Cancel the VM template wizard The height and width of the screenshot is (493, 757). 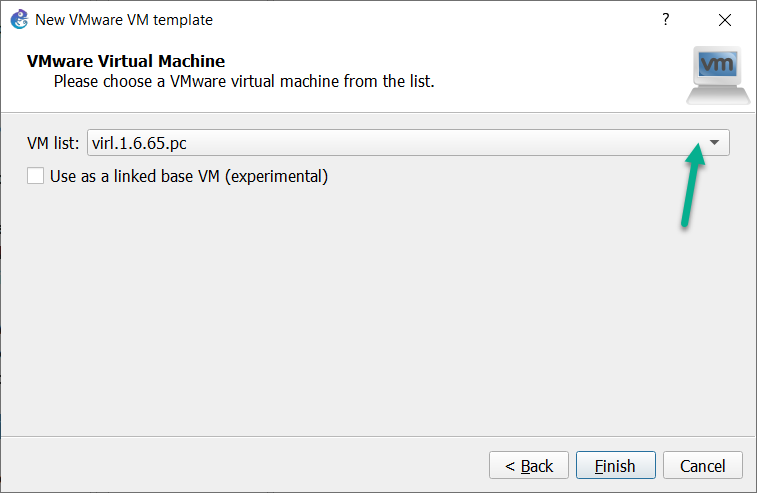coord(702,465)
